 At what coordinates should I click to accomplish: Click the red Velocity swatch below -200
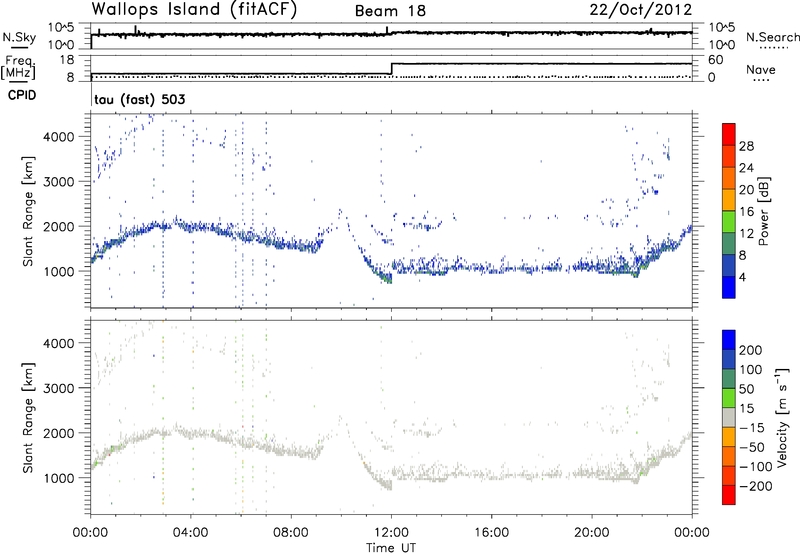click(x=729, y=495)
